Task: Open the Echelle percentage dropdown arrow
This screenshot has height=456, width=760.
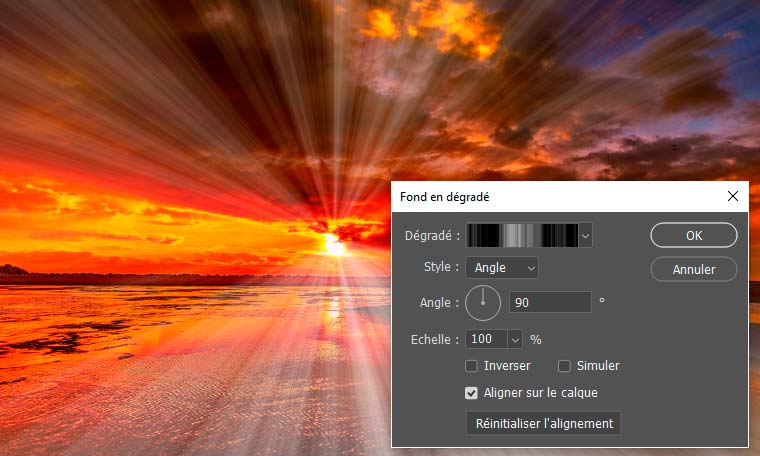Action: pos(515,339)
